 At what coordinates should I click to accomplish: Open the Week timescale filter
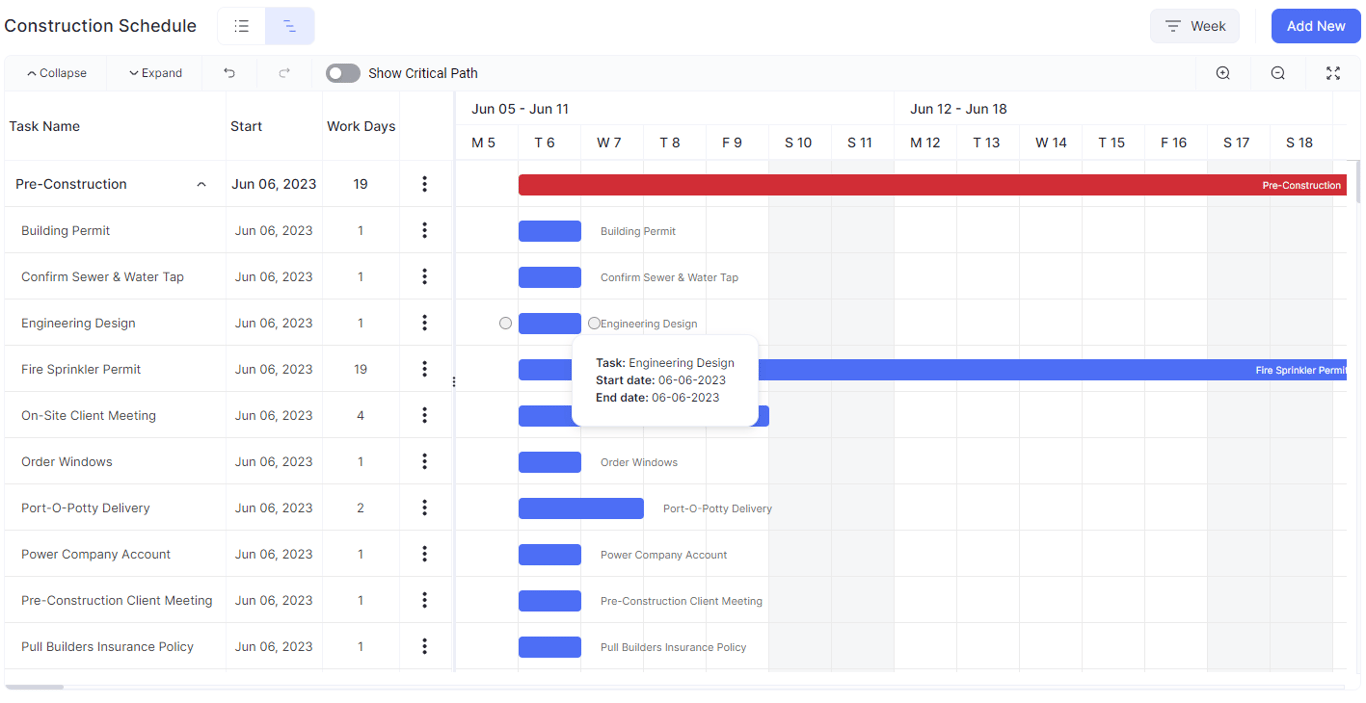click(1195, 26)
